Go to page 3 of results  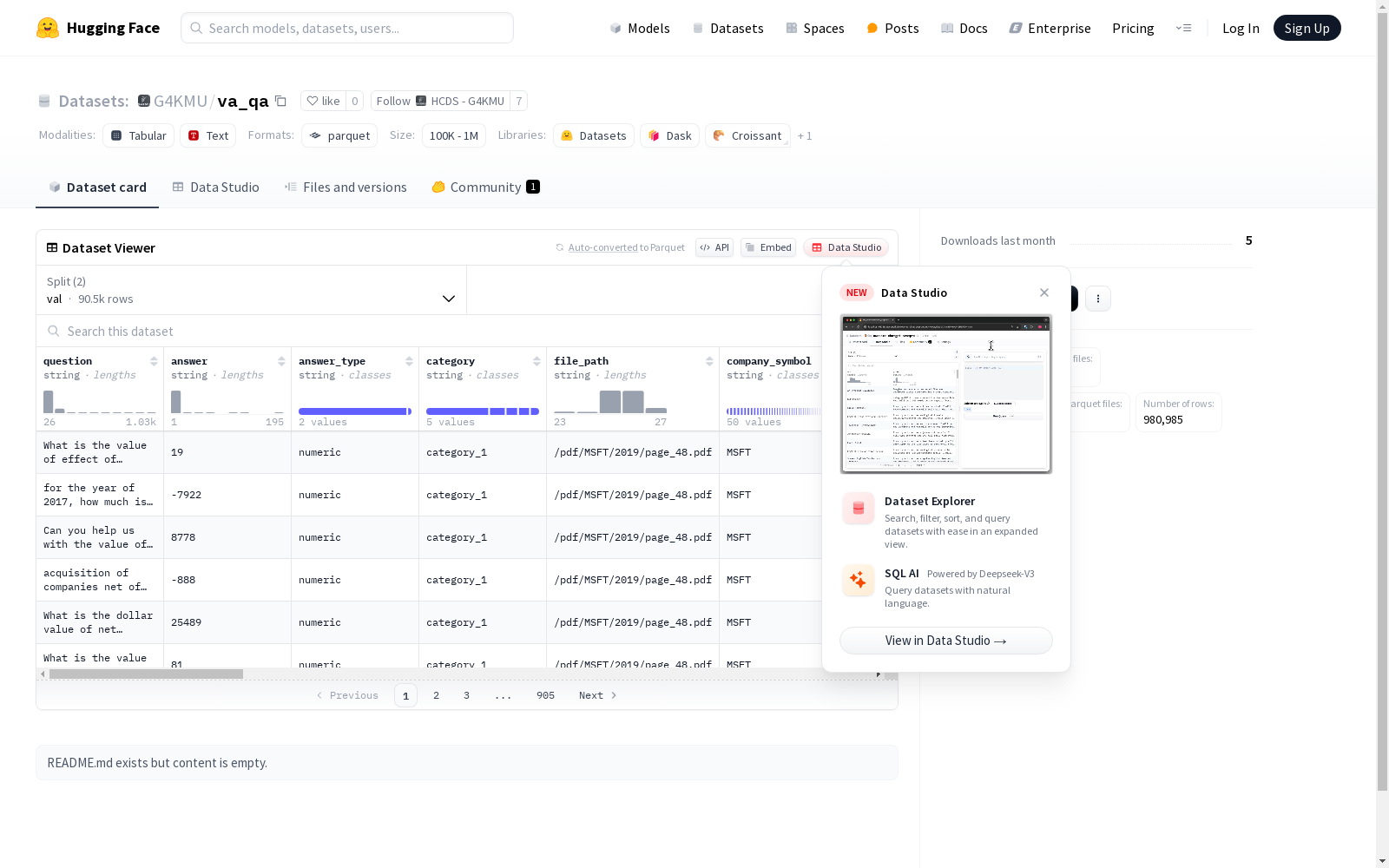pyautogui.click(x=466, y=695)
